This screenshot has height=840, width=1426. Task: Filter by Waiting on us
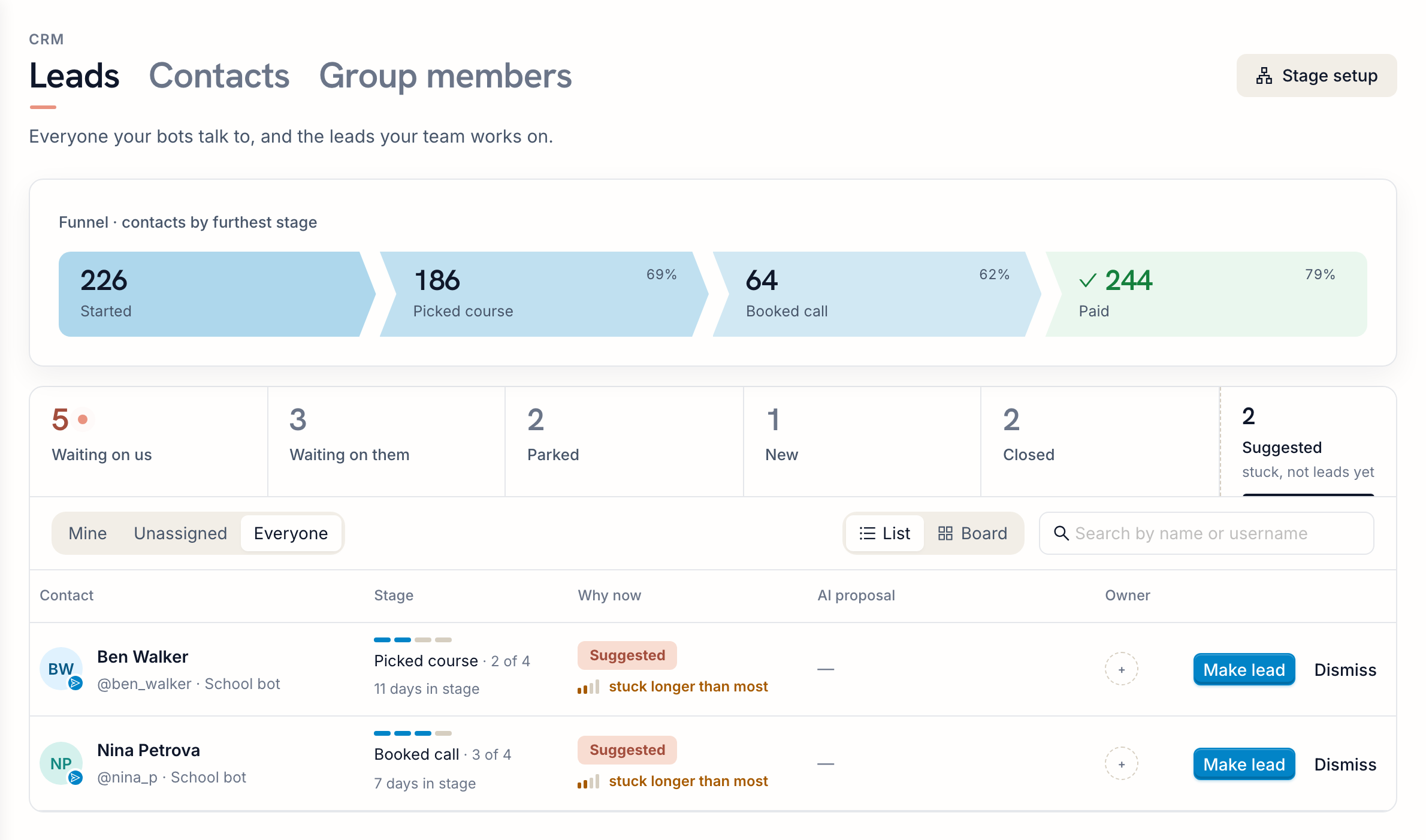pos(149,442)
